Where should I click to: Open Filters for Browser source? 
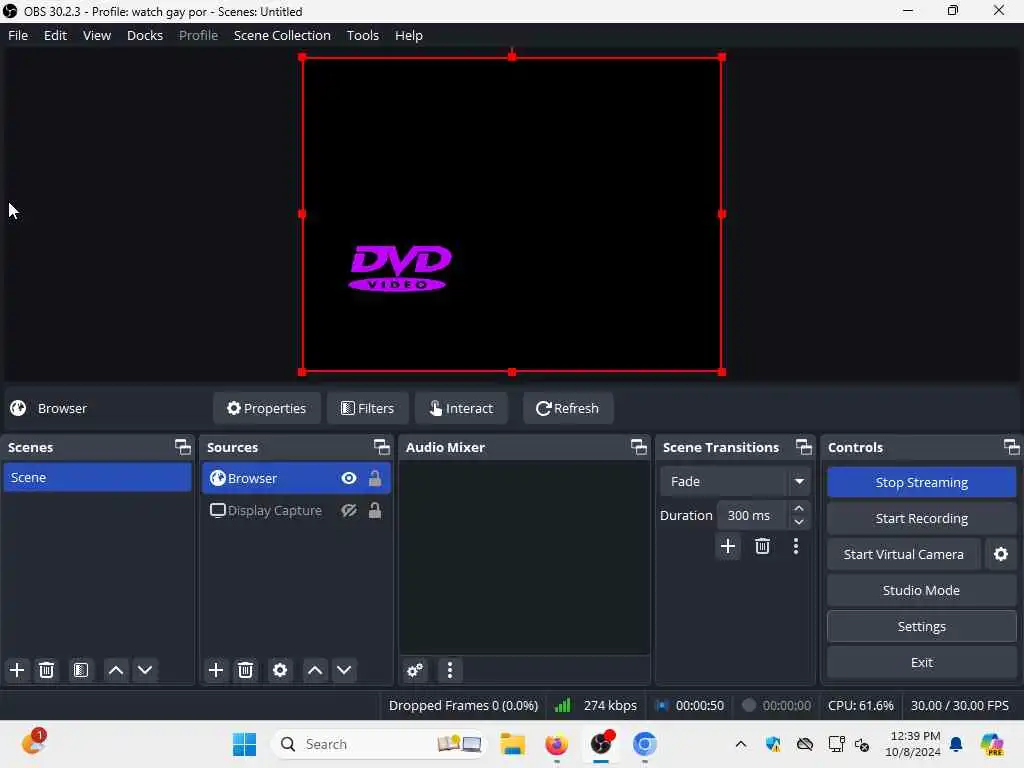[x=368, y=408]
